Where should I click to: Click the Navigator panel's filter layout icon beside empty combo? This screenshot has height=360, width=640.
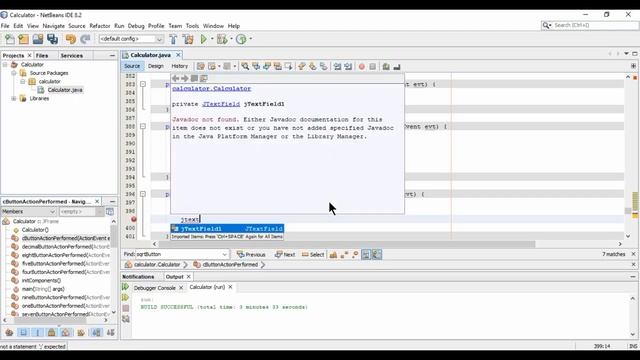[110, 211]
